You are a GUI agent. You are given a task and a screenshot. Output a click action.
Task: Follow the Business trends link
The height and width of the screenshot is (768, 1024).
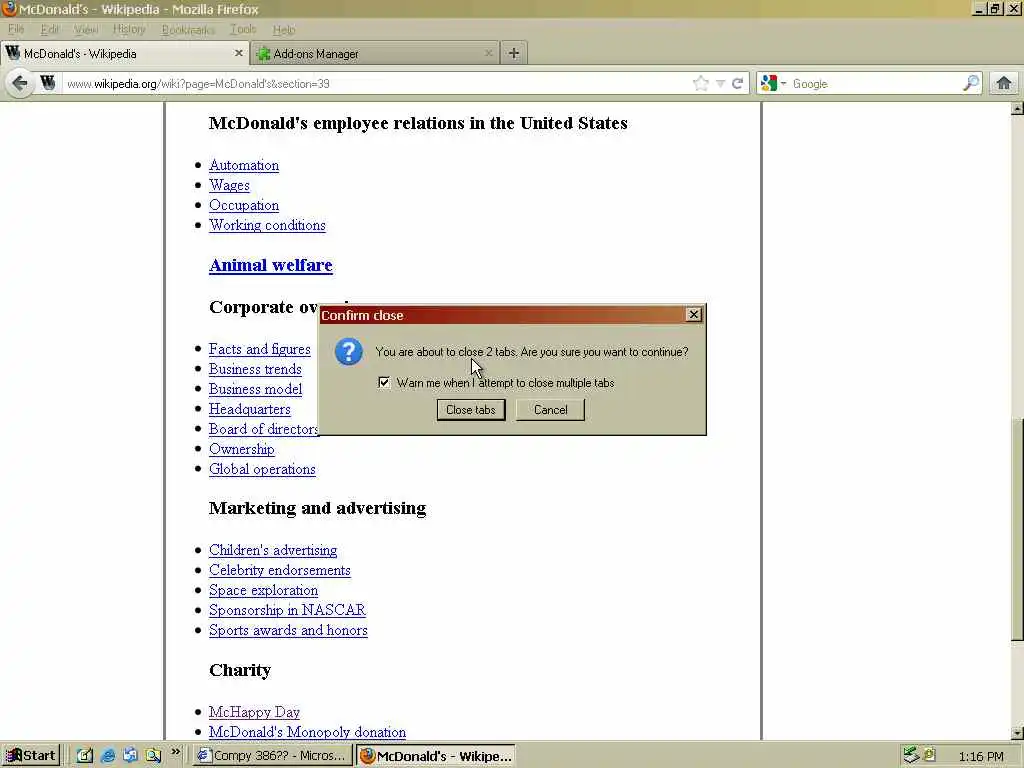(255, 369)
